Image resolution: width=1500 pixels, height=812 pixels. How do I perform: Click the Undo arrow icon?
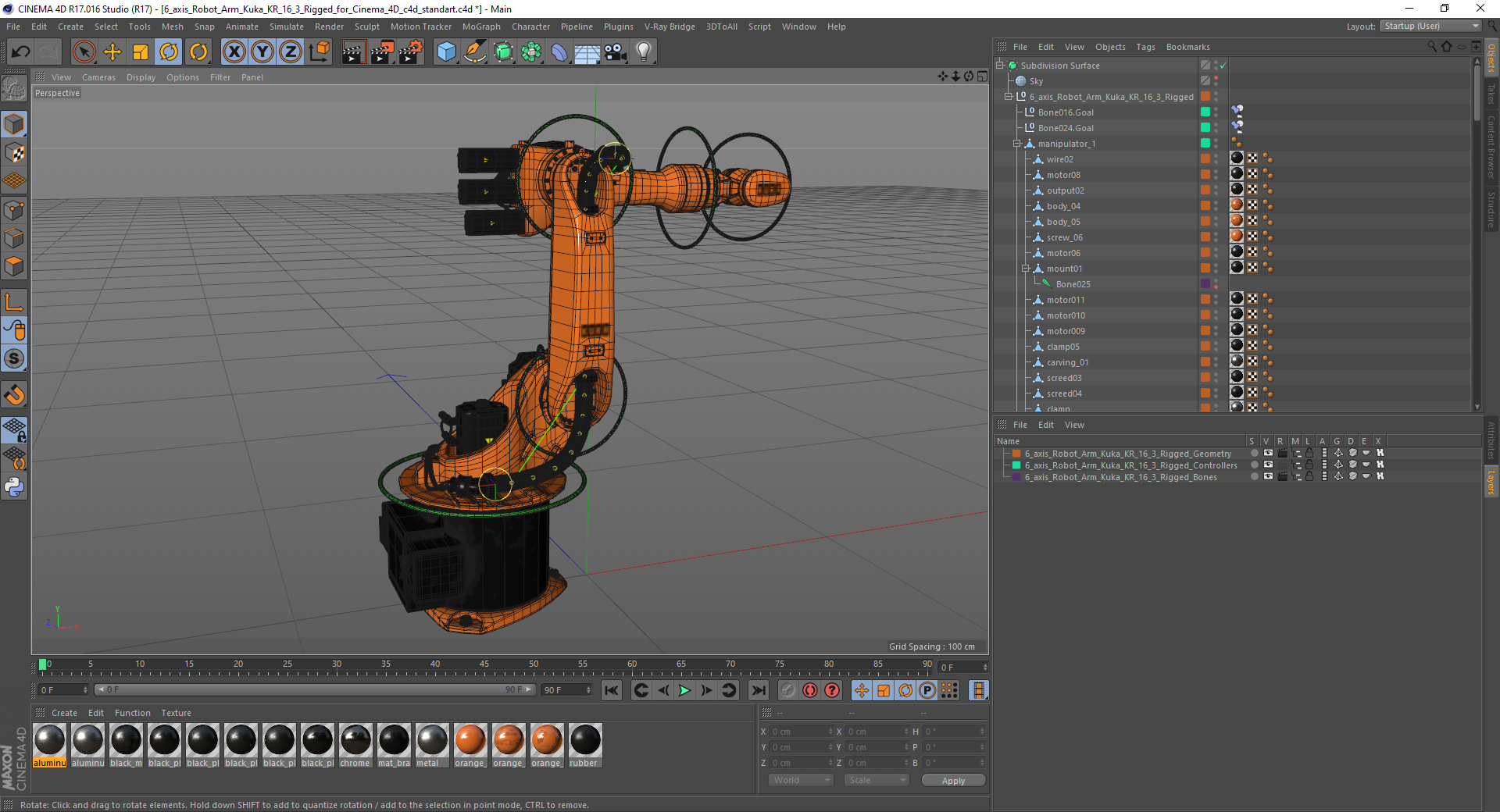pyautogui.click(x=20, y=52)
